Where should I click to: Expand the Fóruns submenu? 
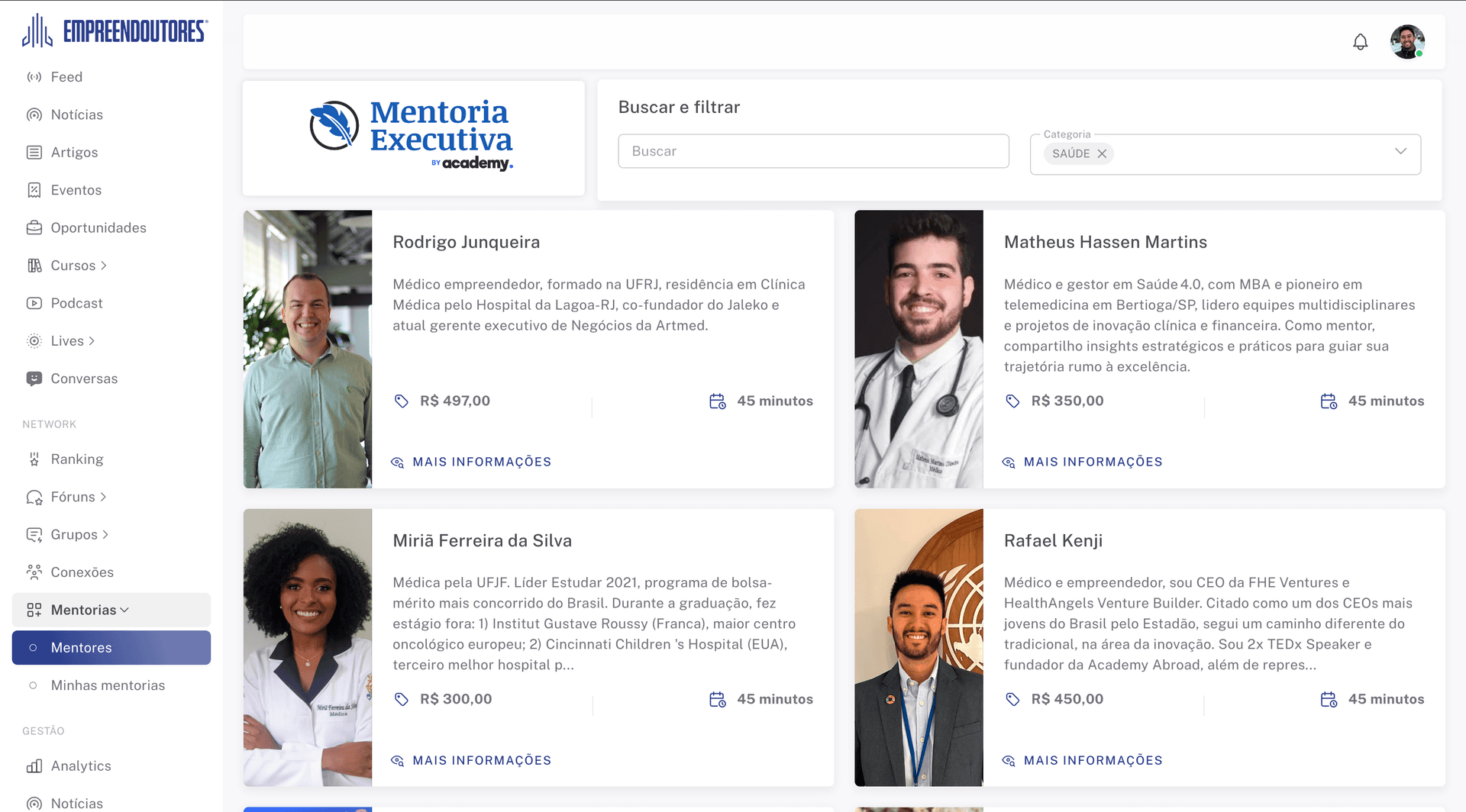pos(103,497)
